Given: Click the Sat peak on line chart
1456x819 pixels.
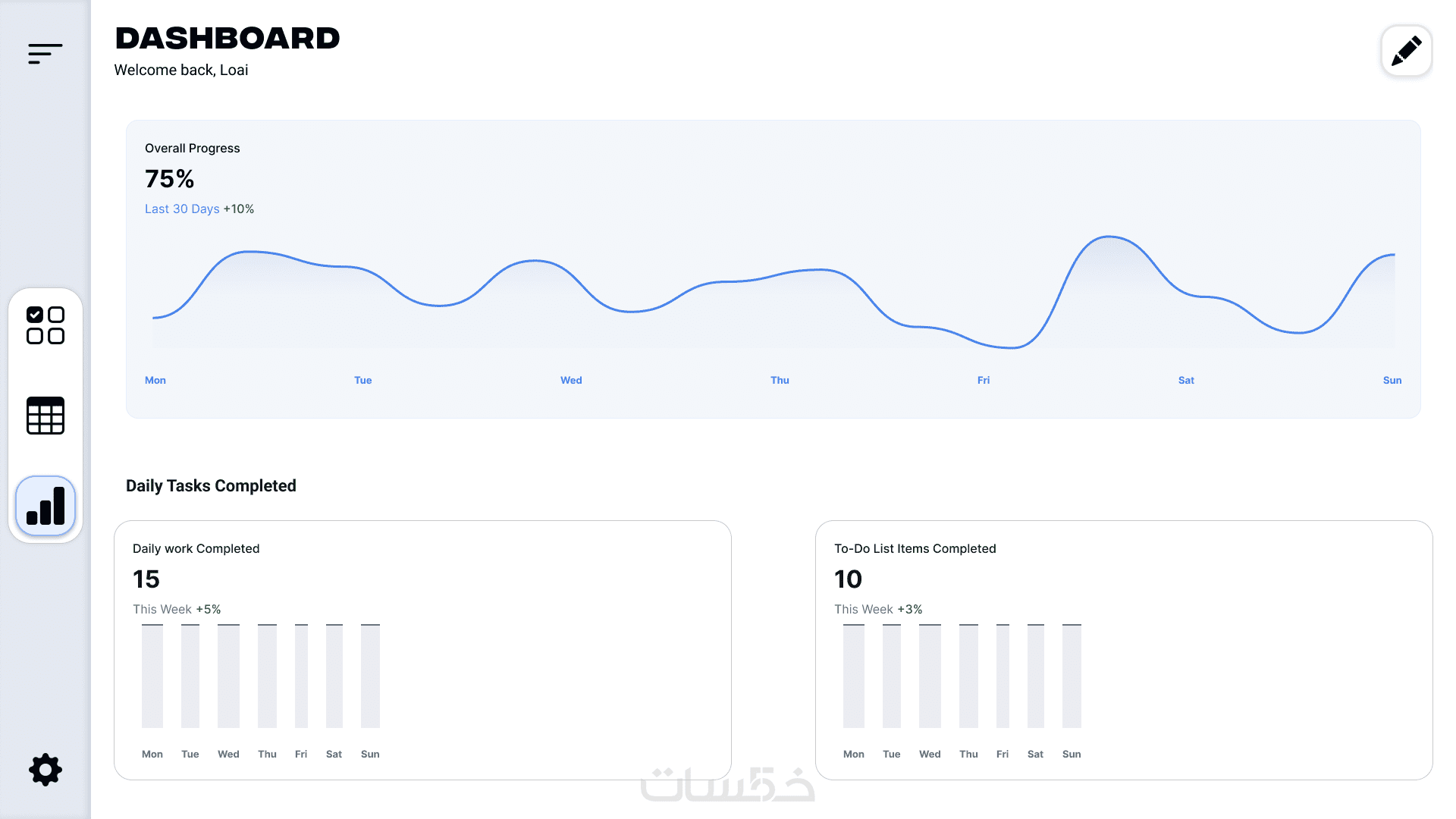Looking at the screenshot, I should (1109, 237).
